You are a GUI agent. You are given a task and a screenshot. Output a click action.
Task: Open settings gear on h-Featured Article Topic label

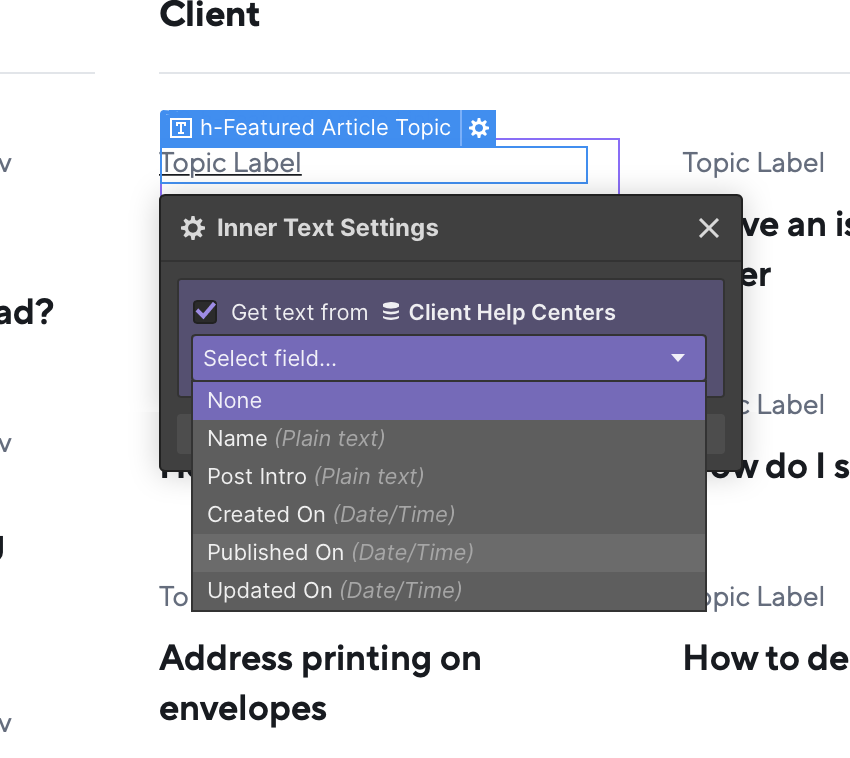tap(479, 129)
